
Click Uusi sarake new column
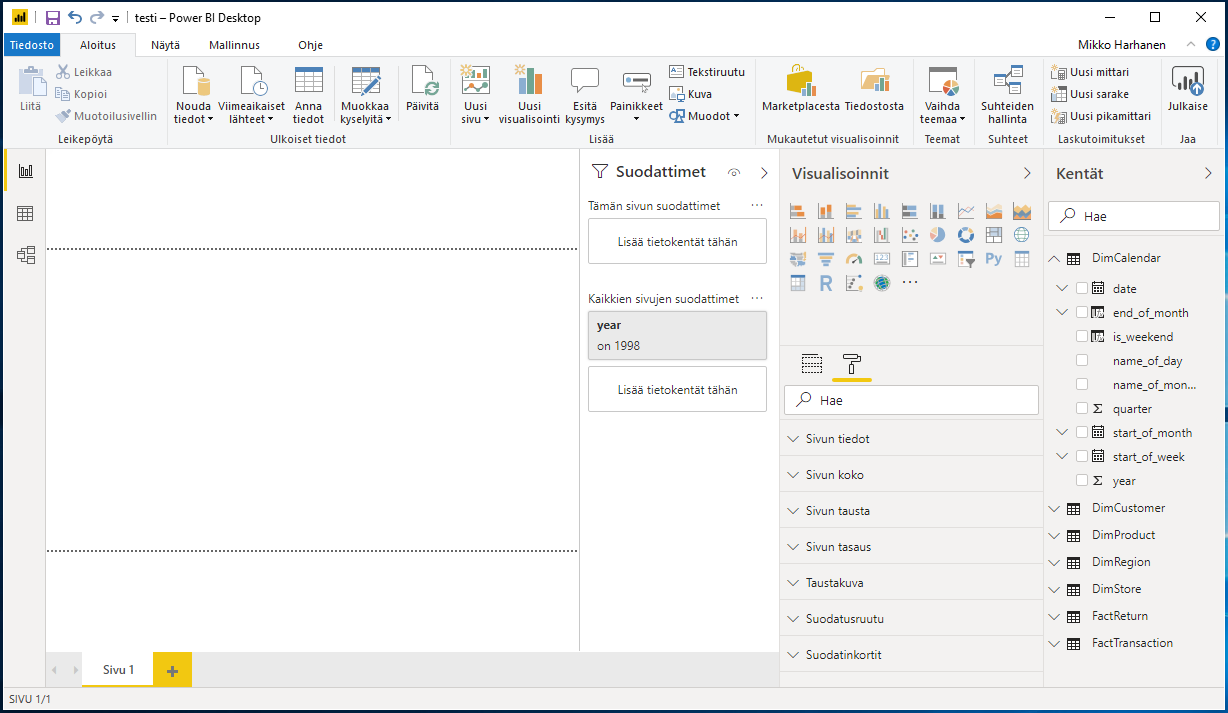tap(1091, 94)
